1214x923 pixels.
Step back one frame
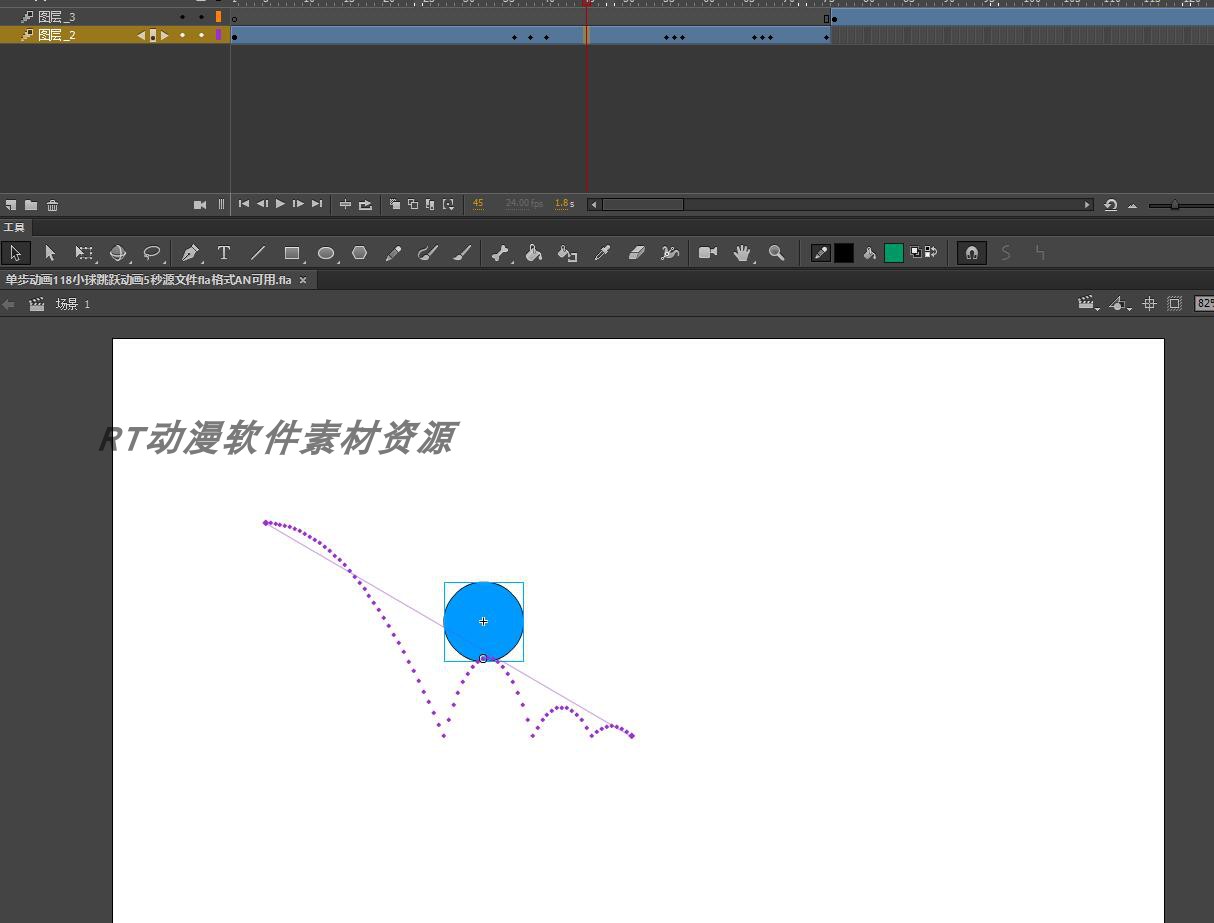coord(262,204)
